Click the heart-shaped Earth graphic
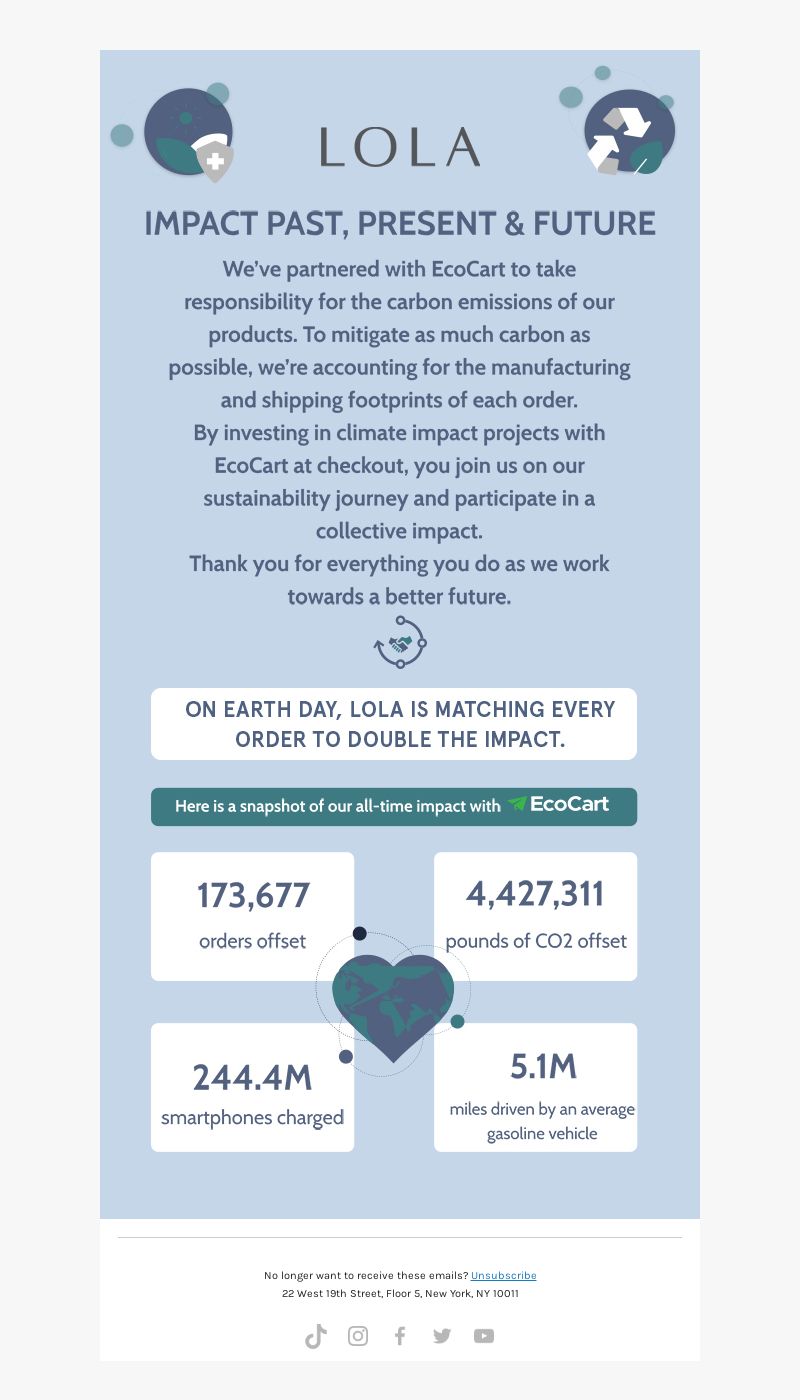Image resolution: width=800 pixels, height=1400 pixels. 393,1005
